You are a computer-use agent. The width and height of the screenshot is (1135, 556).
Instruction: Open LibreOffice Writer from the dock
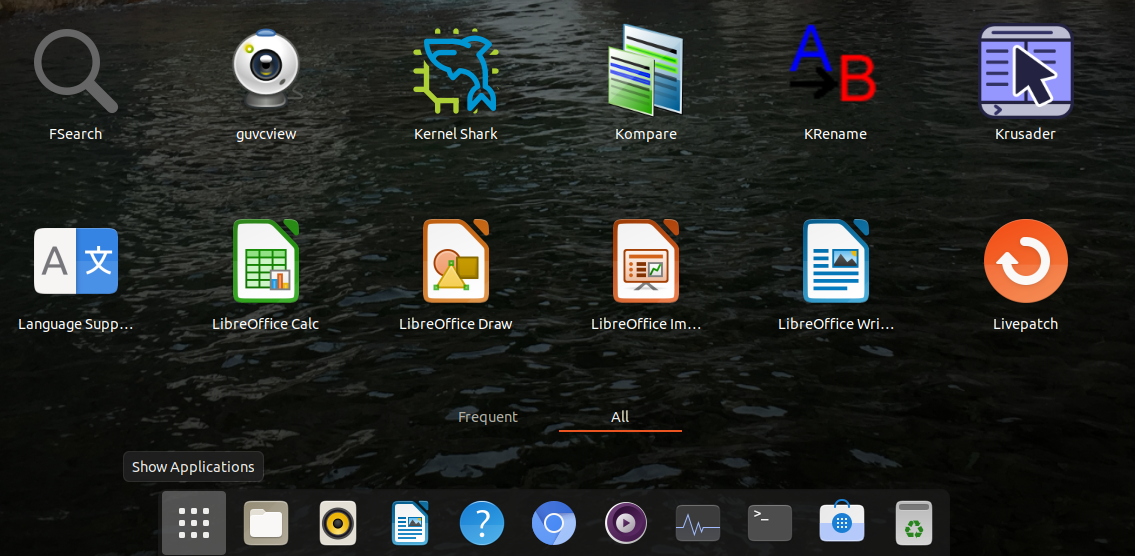410,523
